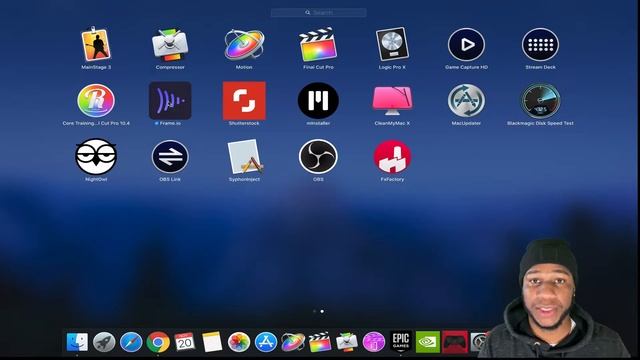This screenshot has width=640, height=360.
Task: Launch FxFactory
Action: tap(392, 157)
